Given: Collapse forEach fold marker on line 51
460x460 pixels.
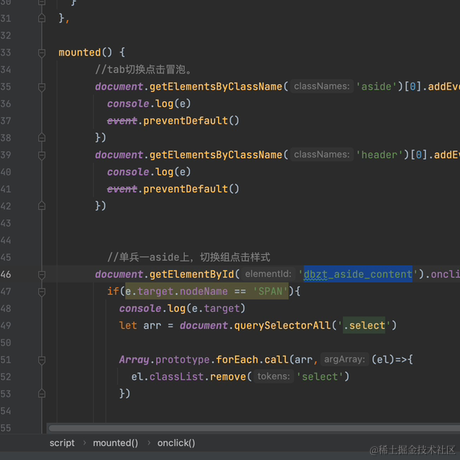Looking at the screenshot, I should coord(42,360).
